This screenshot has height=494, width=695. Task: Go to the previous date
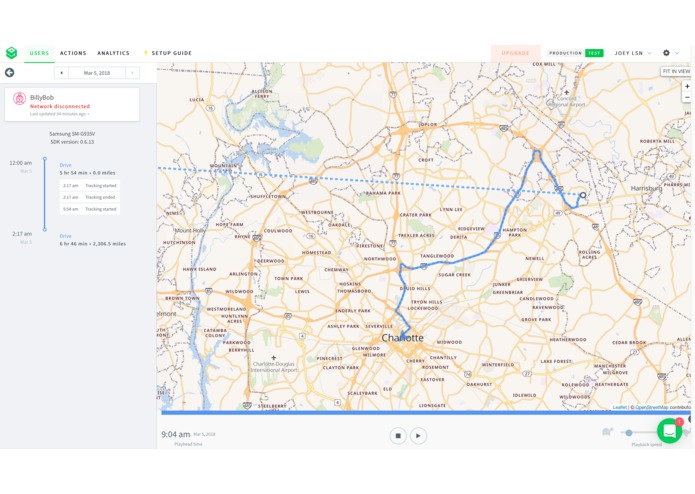[x=61, y=73]
